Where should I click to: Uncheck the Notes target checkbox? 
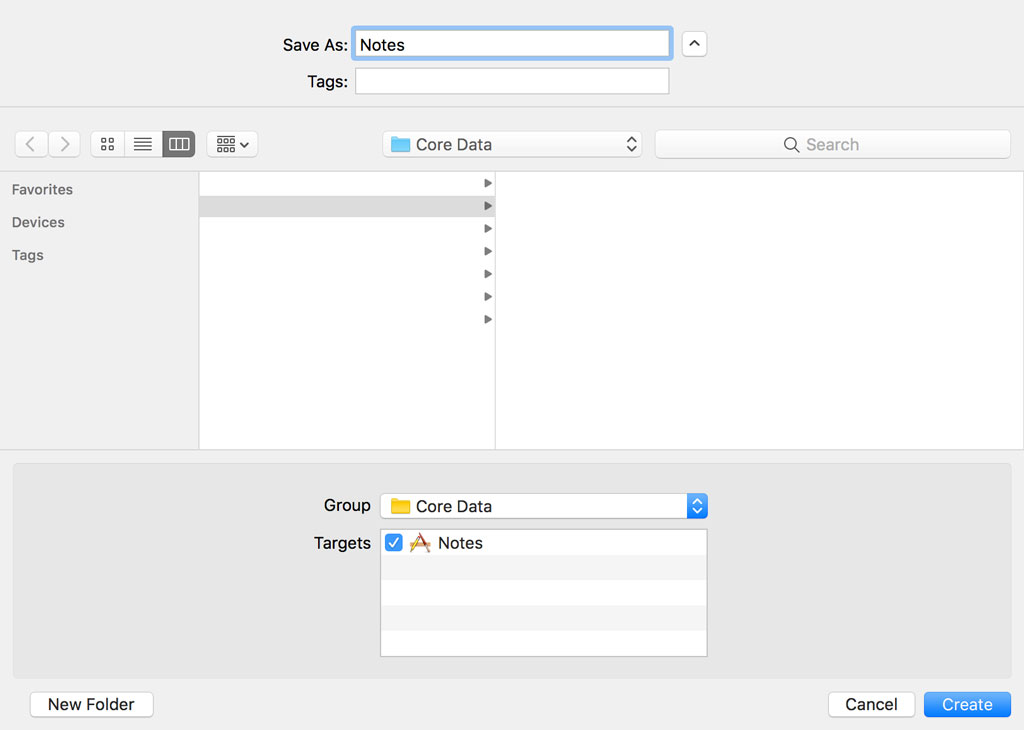tap(393, 543)
